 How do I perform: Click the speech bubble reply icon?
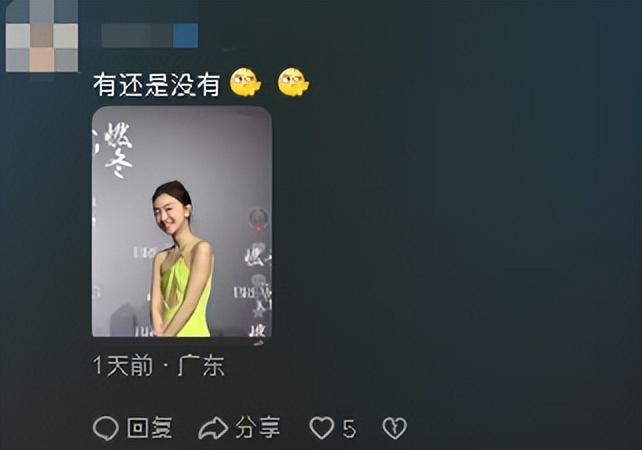[106, 428]
